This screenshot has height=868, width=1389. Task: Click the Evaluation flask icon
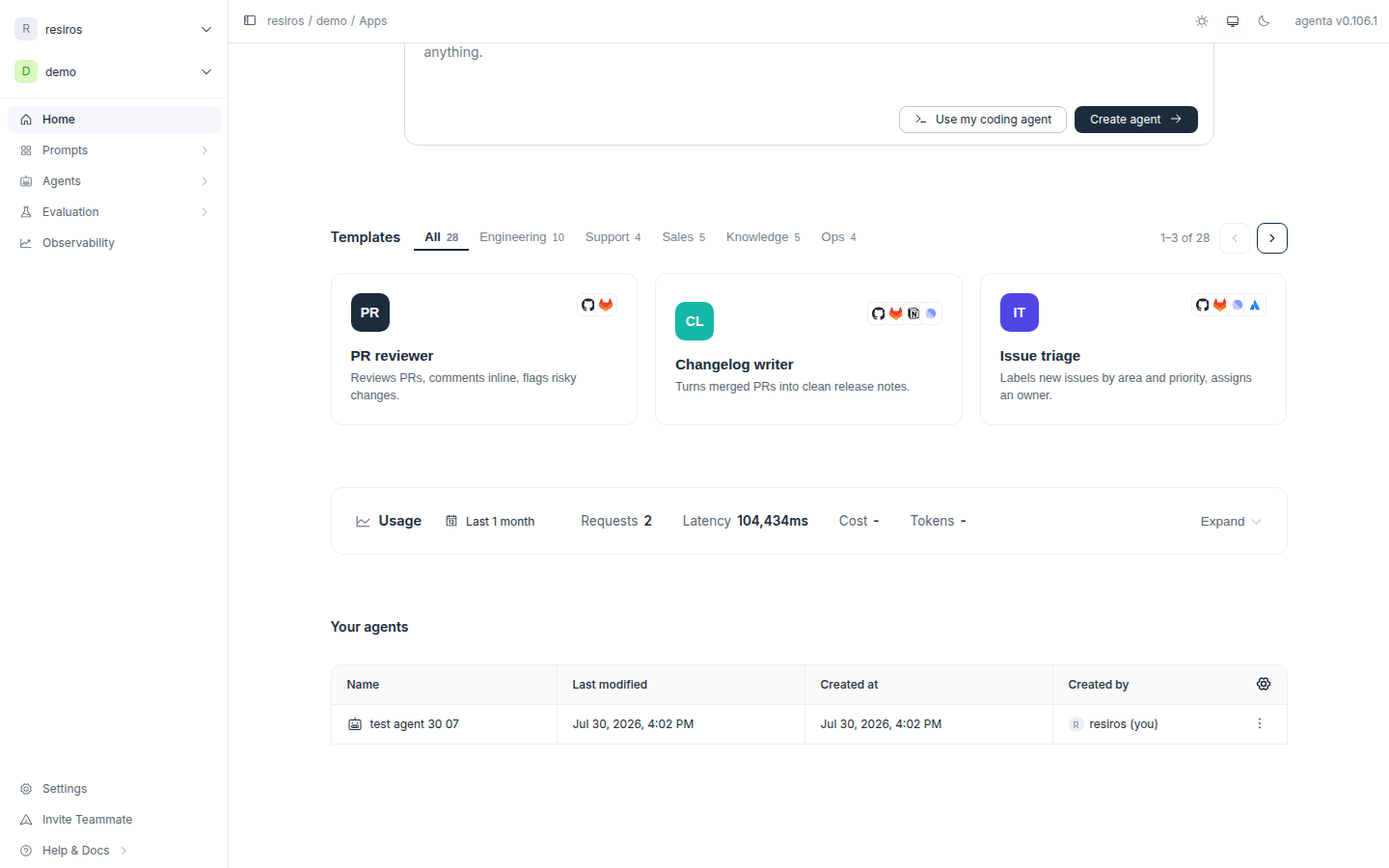click(x=26, y=212)
